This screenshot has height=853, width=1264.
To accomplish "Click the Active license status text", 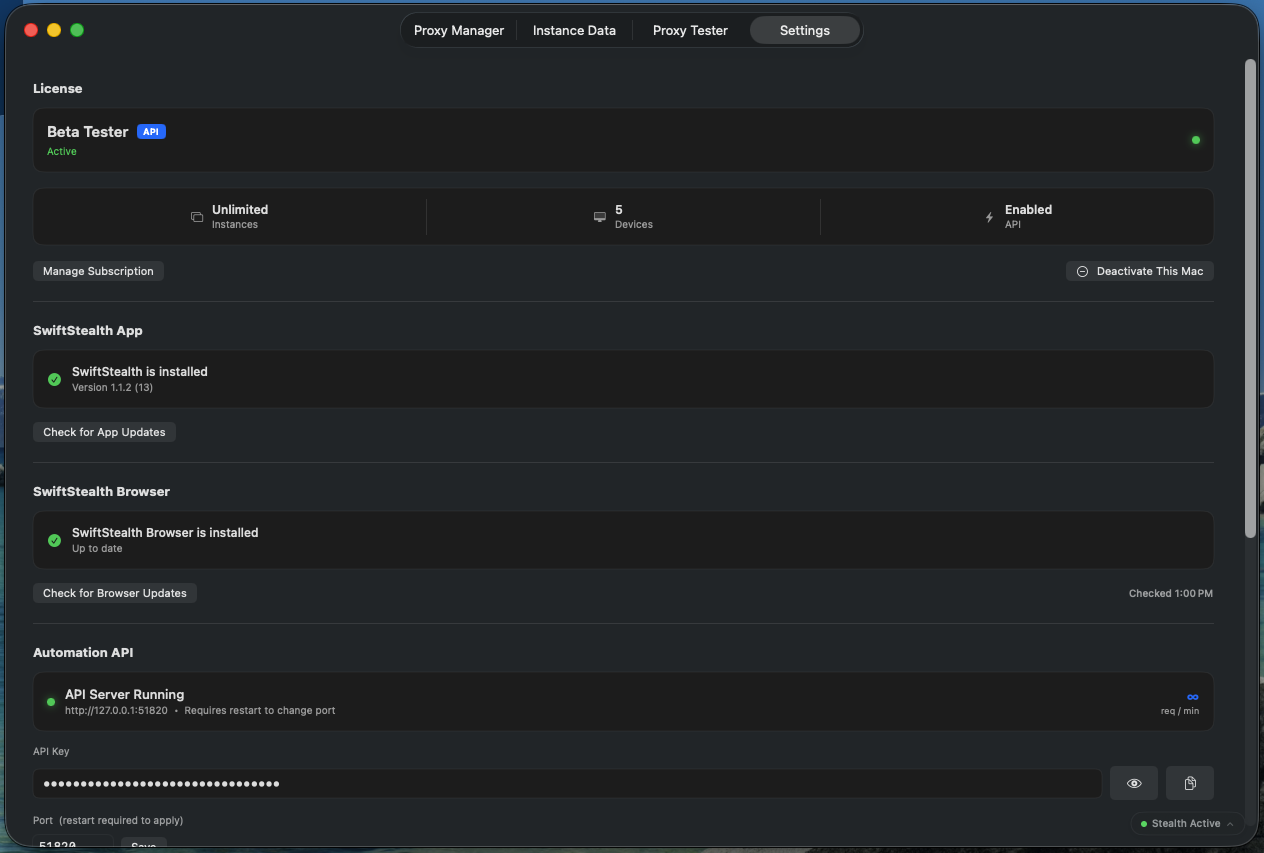I will click(x=62, y=152).
